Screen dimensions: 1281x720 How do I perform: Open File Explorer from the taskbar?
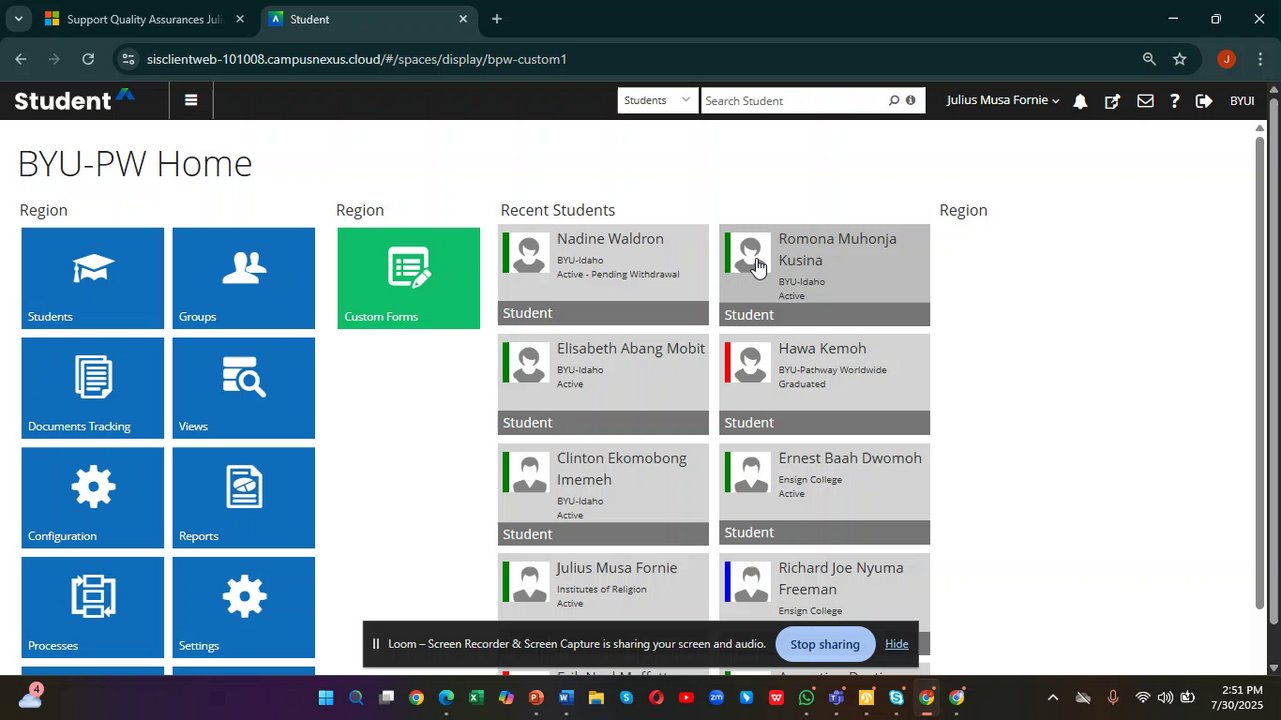coord(596,698)
